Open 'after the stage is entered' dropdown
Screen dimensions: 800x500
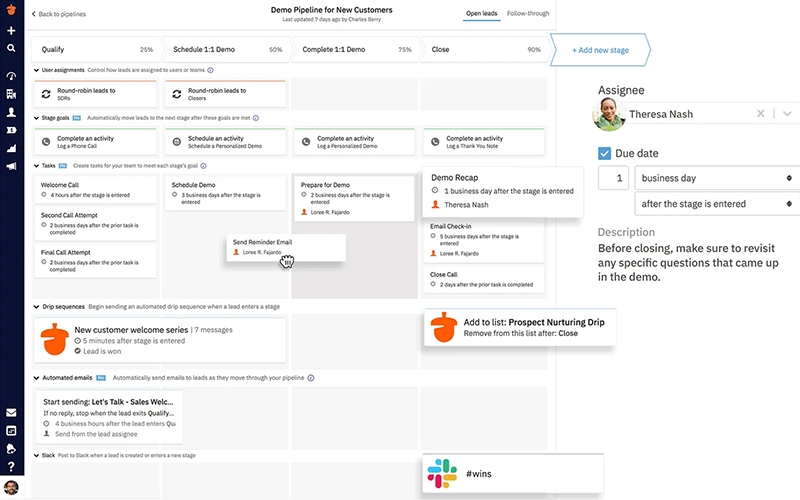point(717,204)
